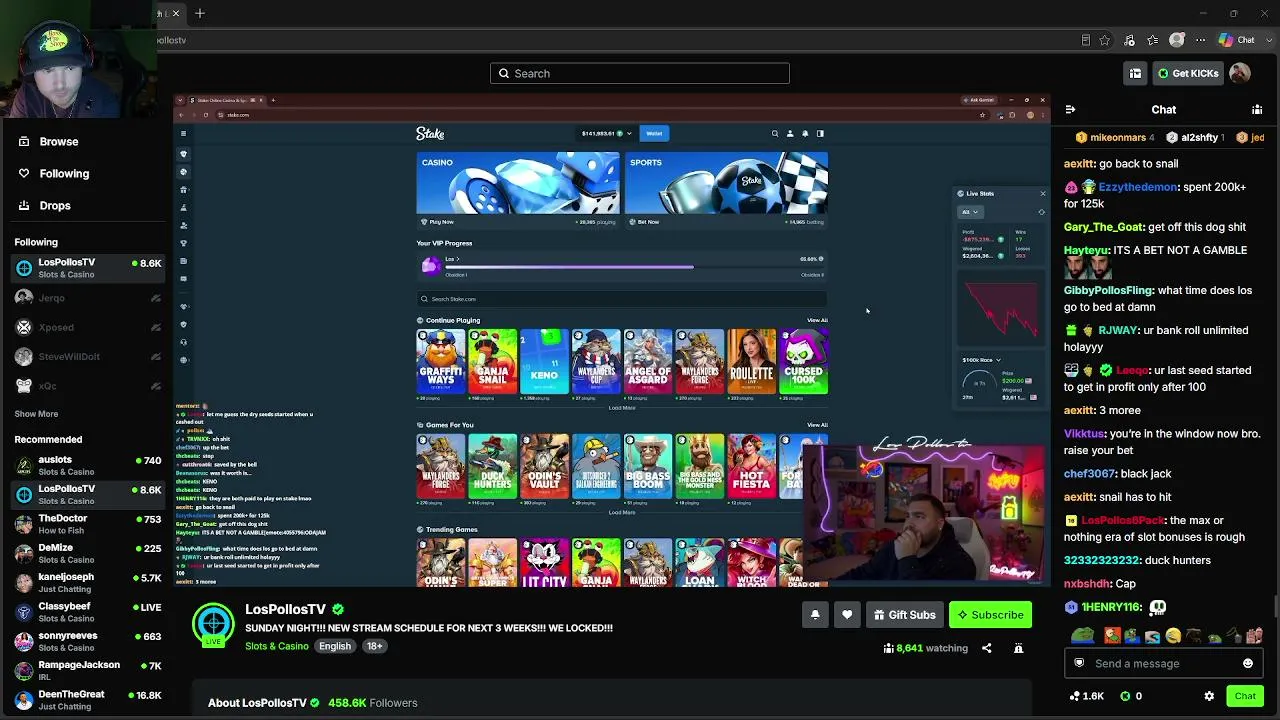
Task: Focus the Send a message chat input
Action: click(1162, 663)
